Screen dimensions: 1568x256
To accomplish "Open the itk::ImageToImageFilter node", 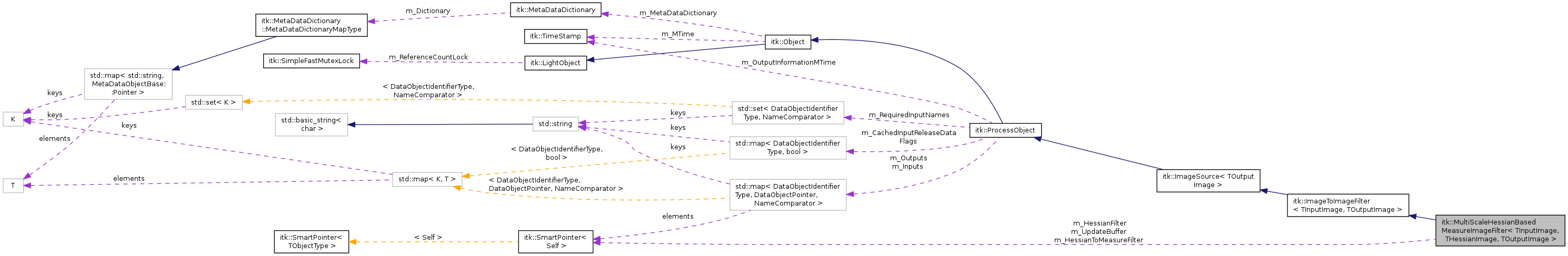I will pos(1347,206).
